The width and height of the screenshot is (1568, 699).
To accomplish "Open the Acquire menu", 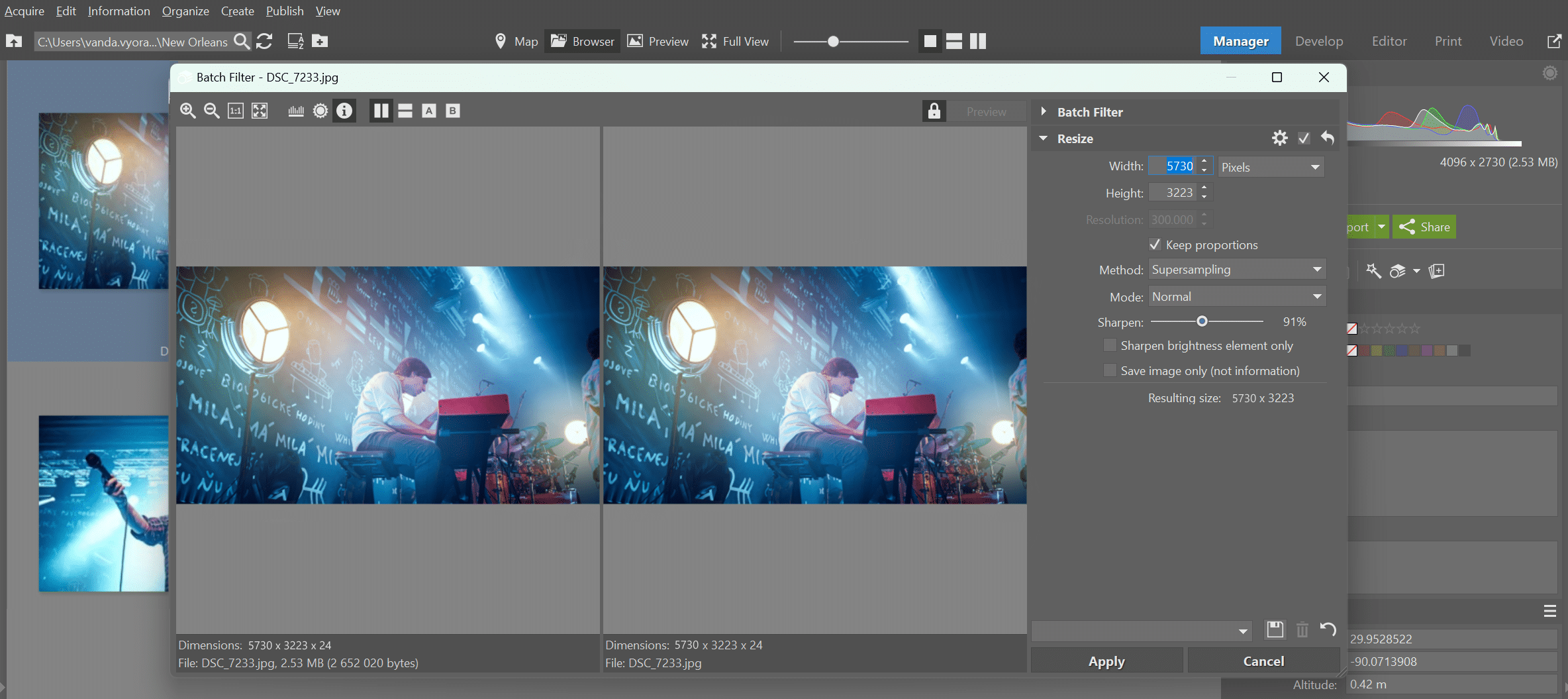I will (x=24, y=11).
